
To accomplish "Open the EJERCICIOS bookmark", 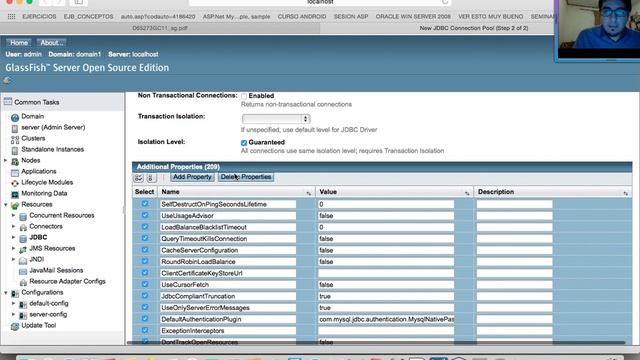I will pyautogui.click(x=39, y=17).
